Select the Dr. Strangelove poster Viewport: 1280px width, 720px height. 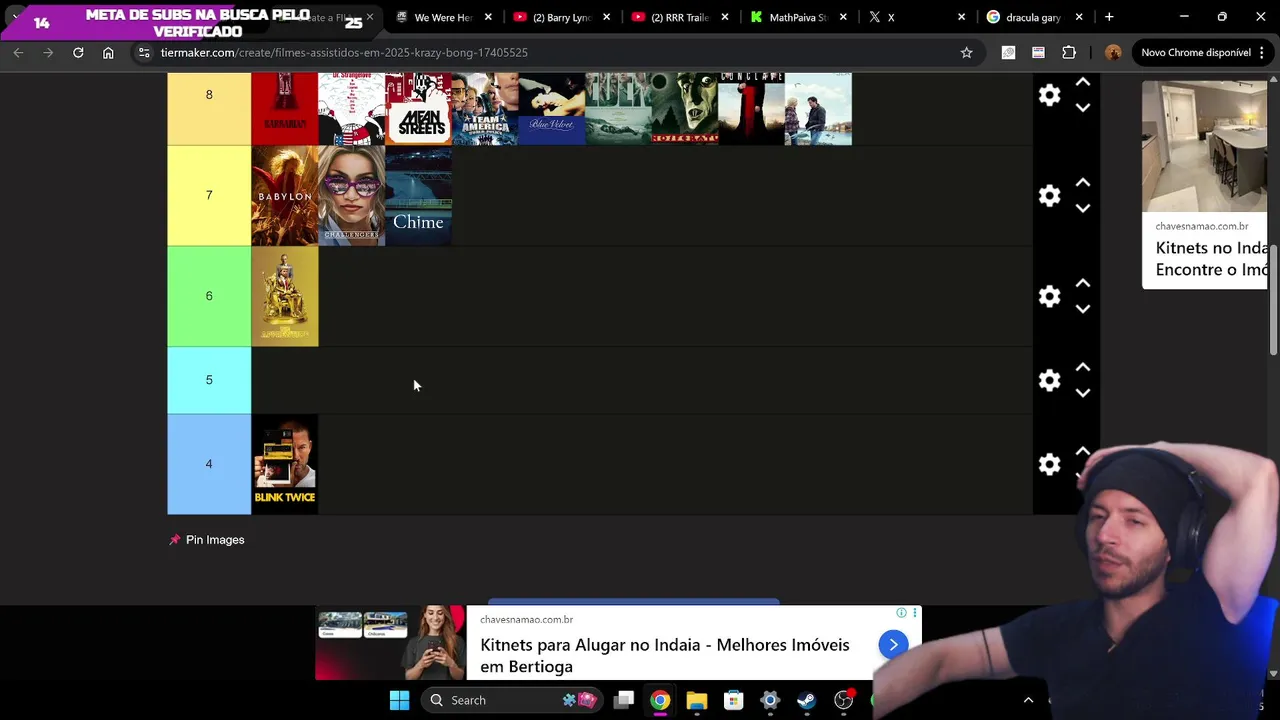[x=352, y=108]
